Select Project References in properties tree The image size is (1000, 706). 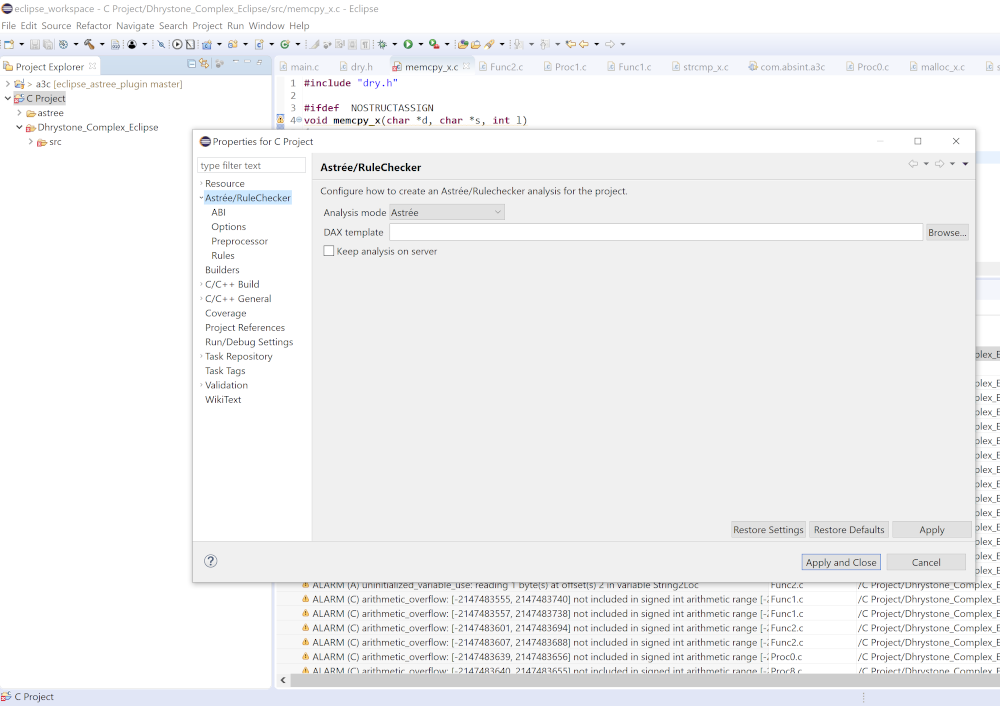pyautogui.click(x=245, y=328)
